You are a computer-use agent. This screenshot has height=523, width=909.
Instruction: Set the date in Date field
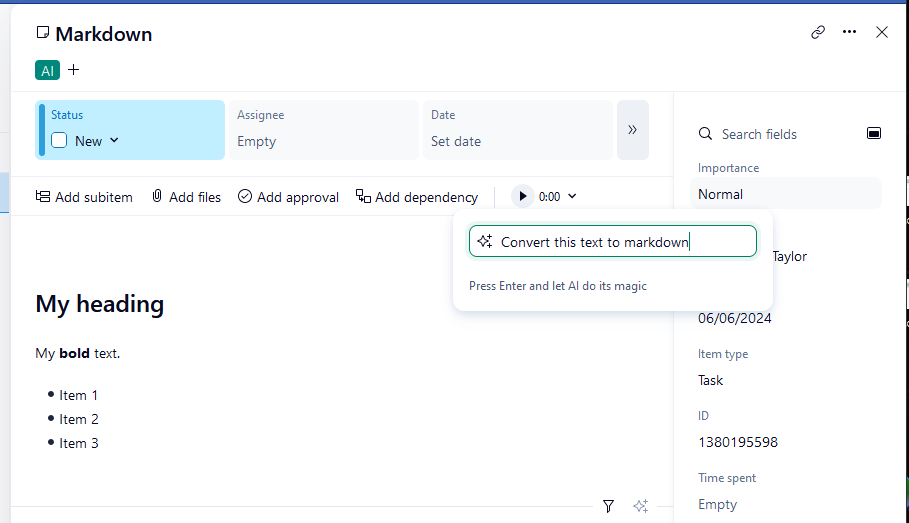[456, 141]
